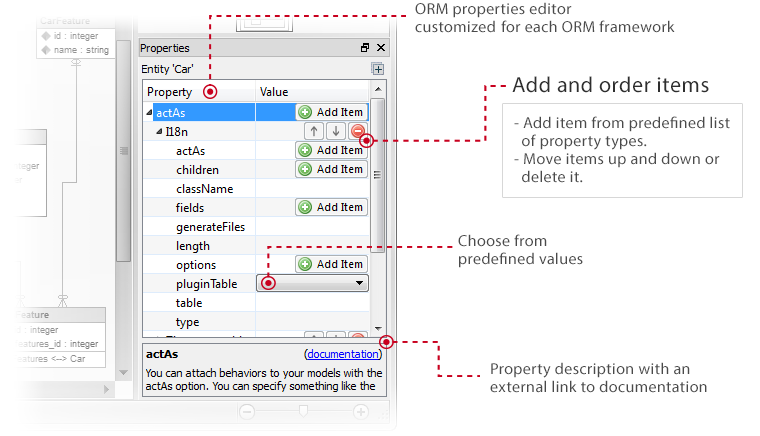Delete the I18n item with red minus icon
Image resolution: width=760 pixels, height=436 pixels.
pos(357,131)
